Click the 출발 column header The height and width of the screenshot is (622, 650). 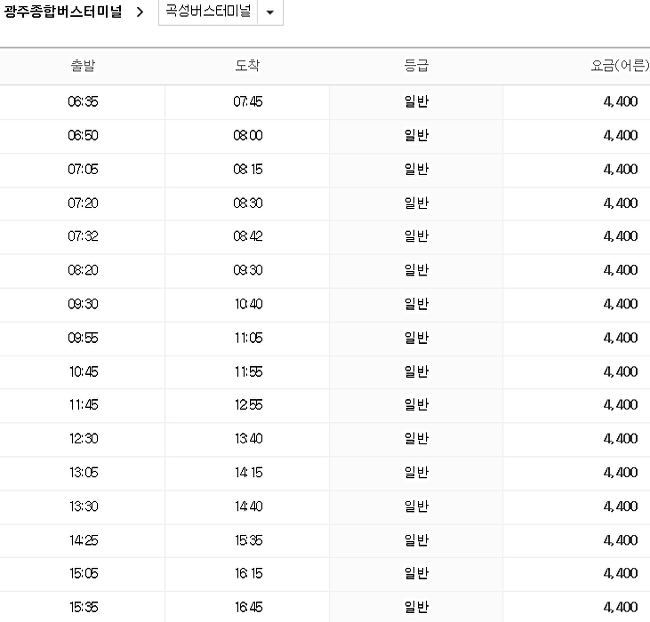[83, 66]
